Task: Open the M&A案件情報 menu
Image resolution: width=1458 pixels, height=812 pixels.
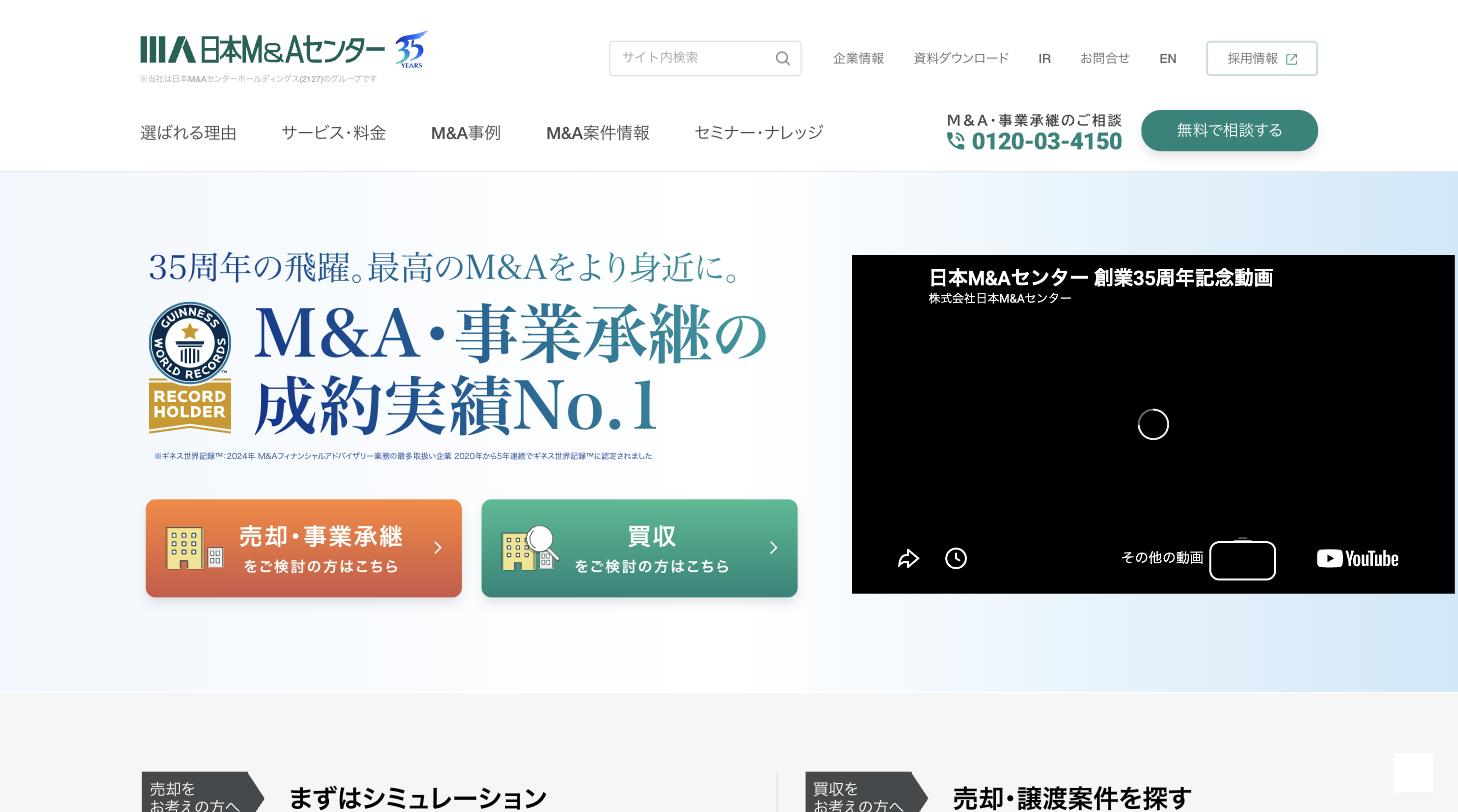Action: (597, 132)
